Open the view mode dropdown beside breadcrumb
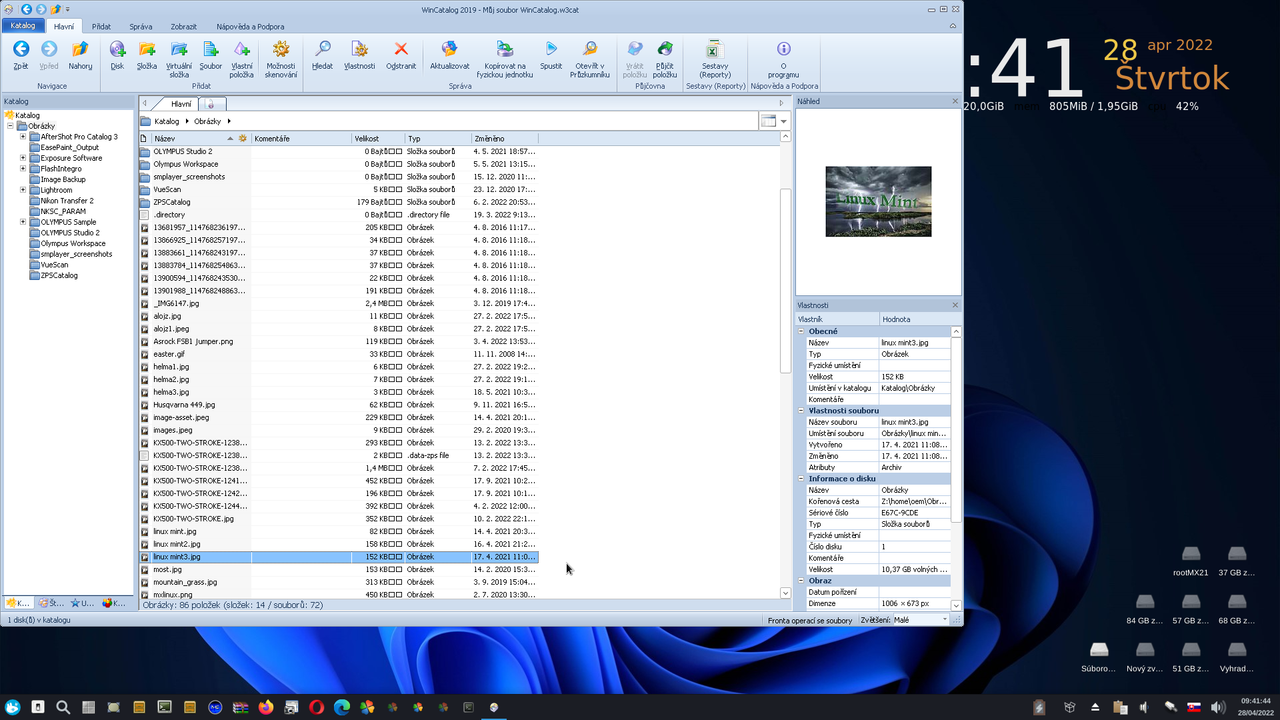The image size is (1280, 720). [784, 121]
